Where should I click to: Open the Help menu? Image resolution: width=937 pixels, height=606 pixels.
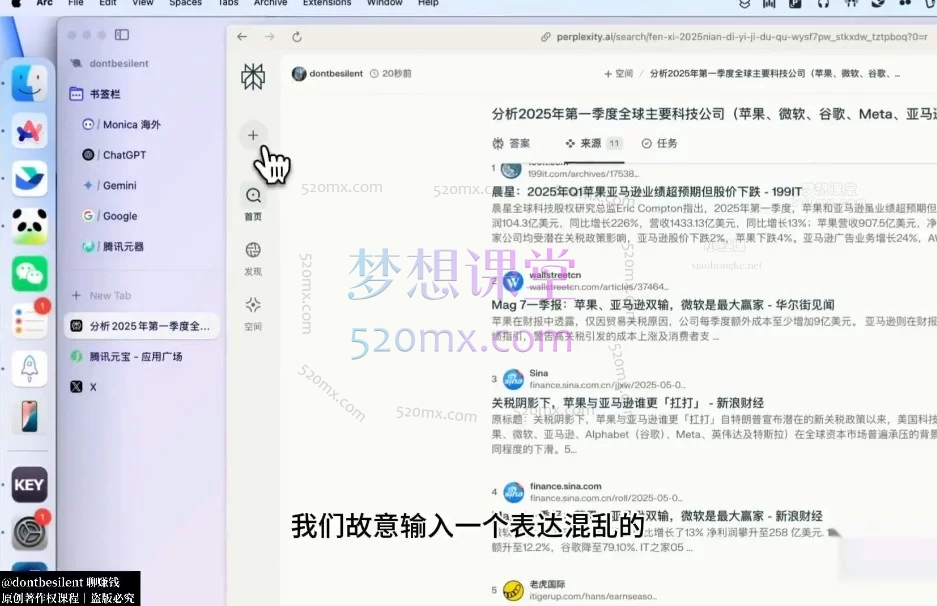coord(428,3)
